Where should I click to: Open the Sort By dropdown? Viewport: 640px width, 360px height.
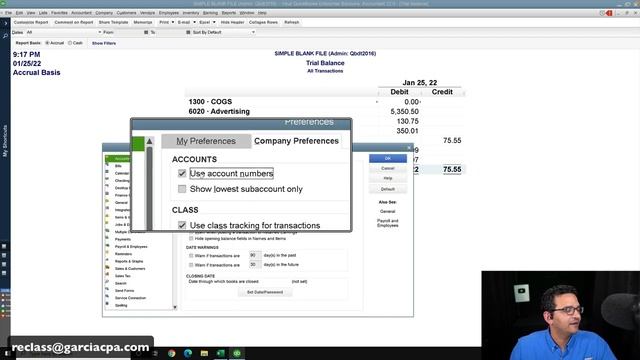[253, 32]
